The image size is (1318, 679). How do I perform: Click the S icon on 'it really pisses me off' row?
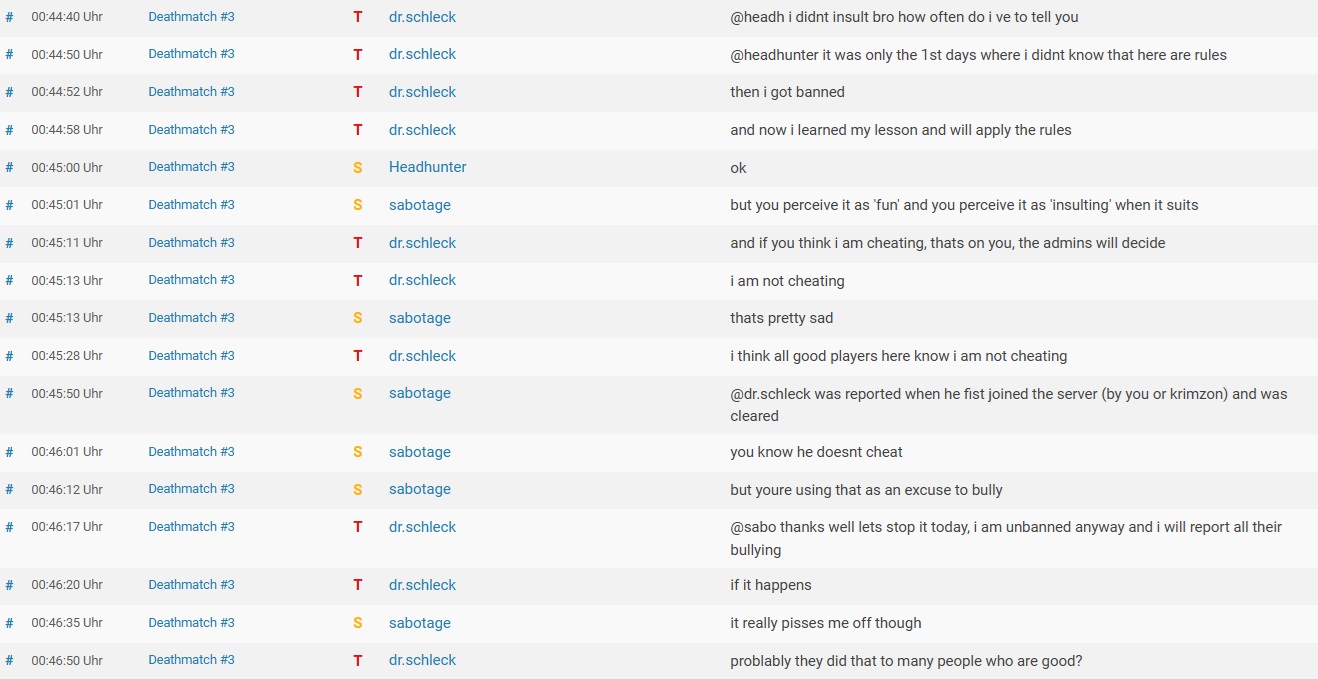click(358, 623)
